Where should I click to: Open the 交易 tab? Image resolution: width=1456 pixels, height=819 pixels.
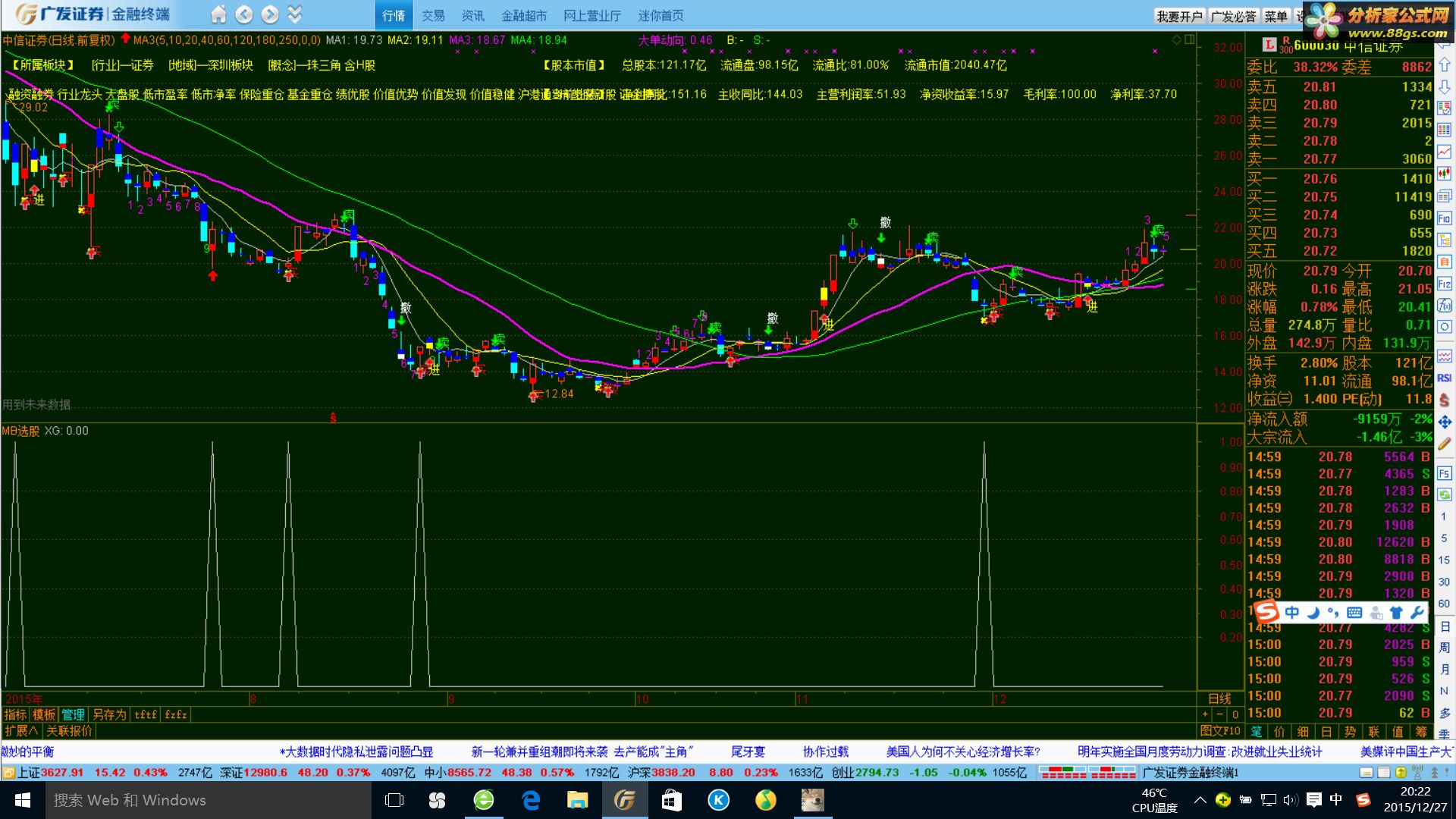click(x=433, y=15)
